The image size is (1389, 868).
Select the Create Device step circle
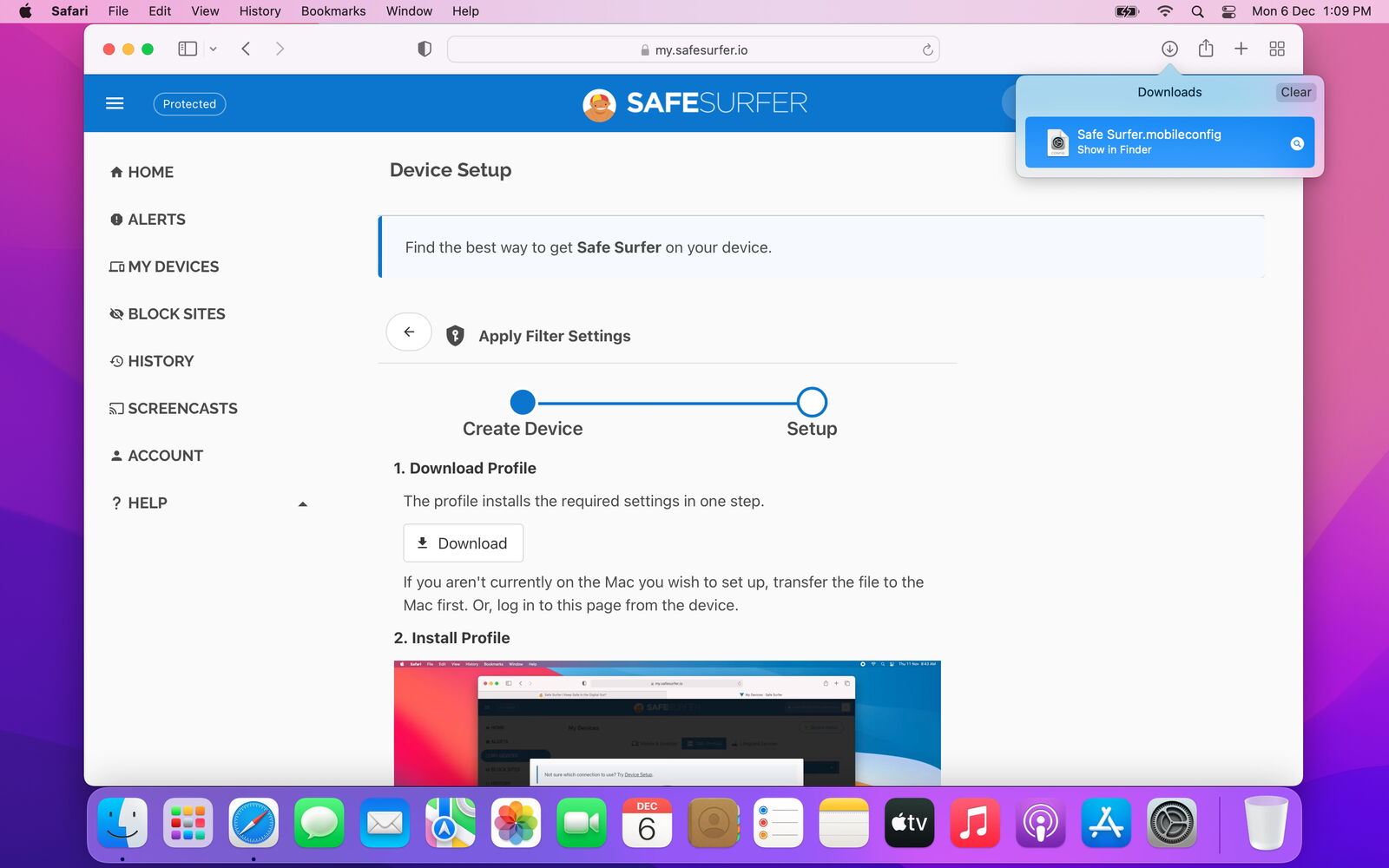click(523, 402)
